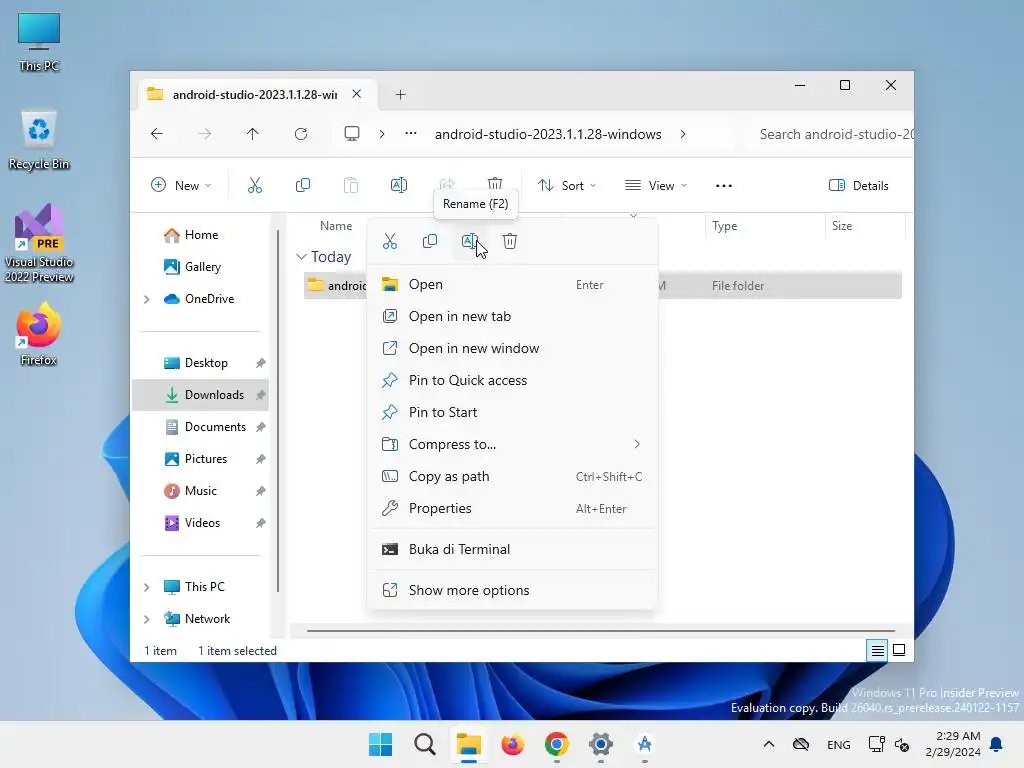1024x768 pixels.
Task: Collapse the Today group
Action: [301, 257]
